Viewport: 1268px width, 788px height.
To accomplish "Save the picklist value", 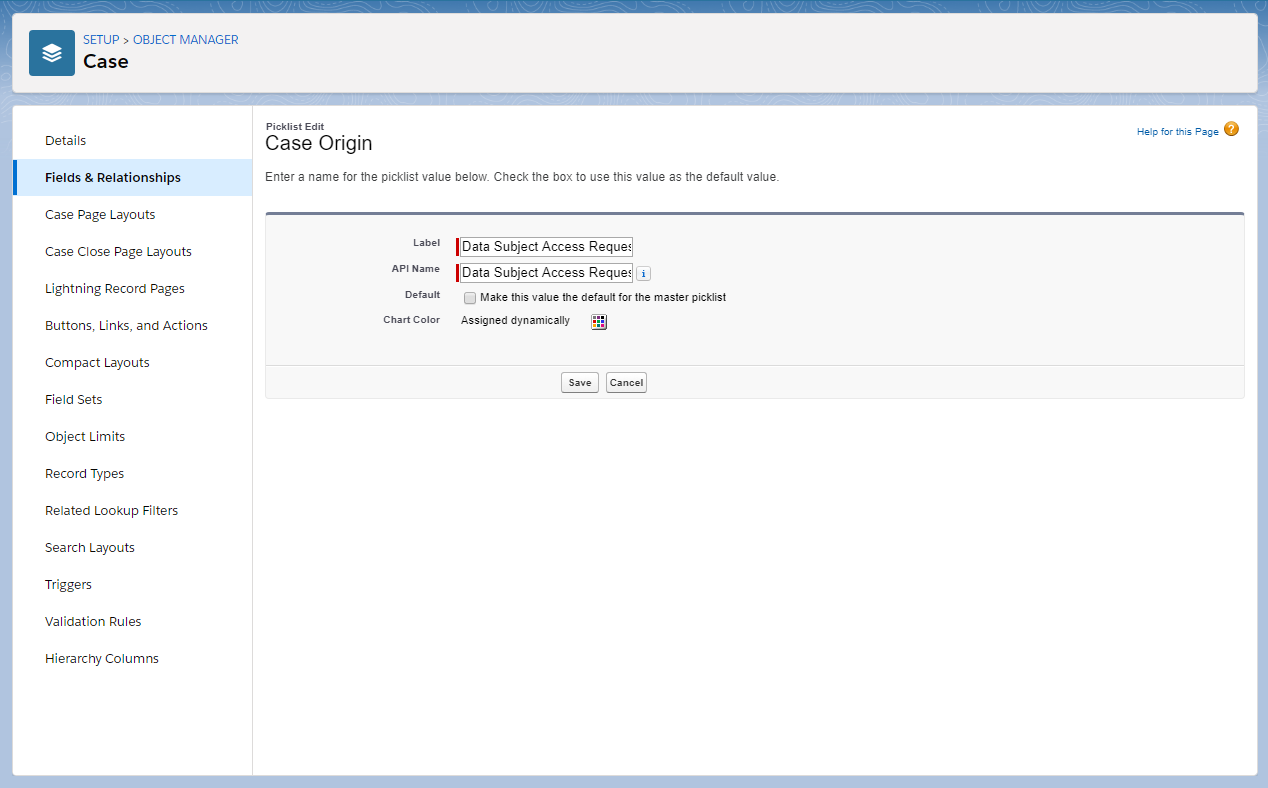I will pyautogui.click(x=579, y=382).
